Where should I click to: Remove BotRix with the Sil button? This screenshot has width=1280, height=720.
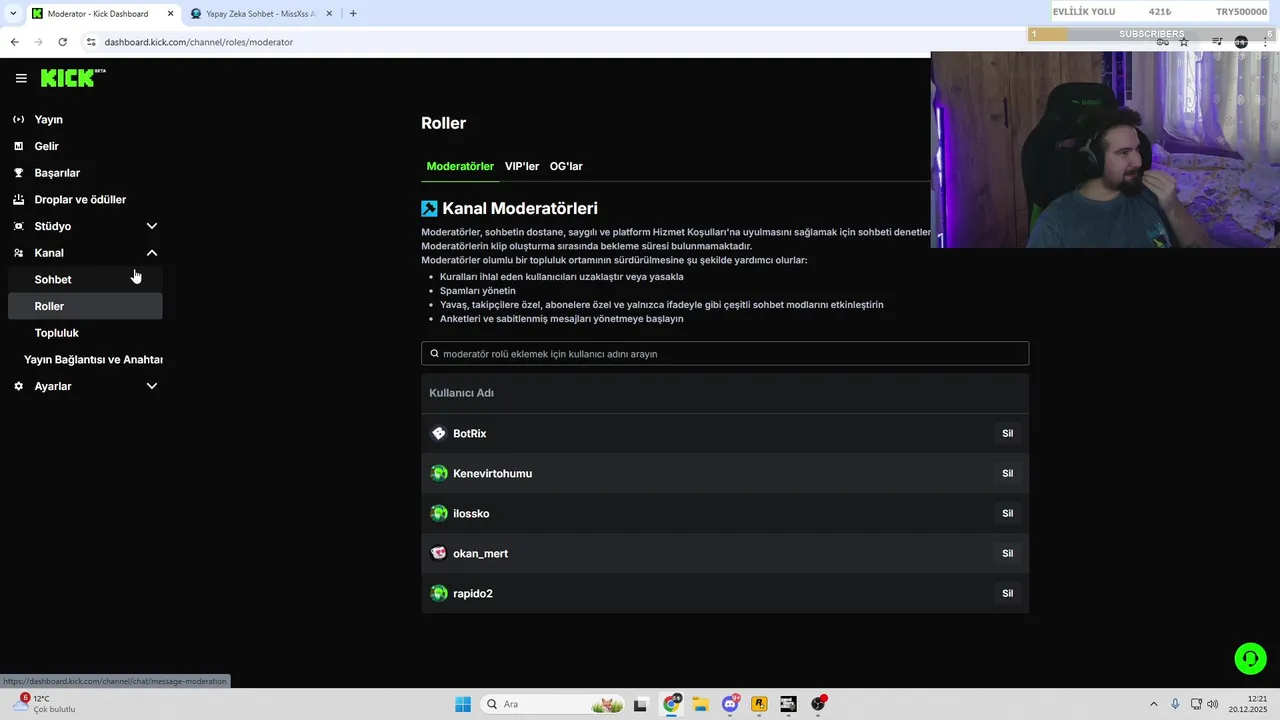tap(1007, 433)
